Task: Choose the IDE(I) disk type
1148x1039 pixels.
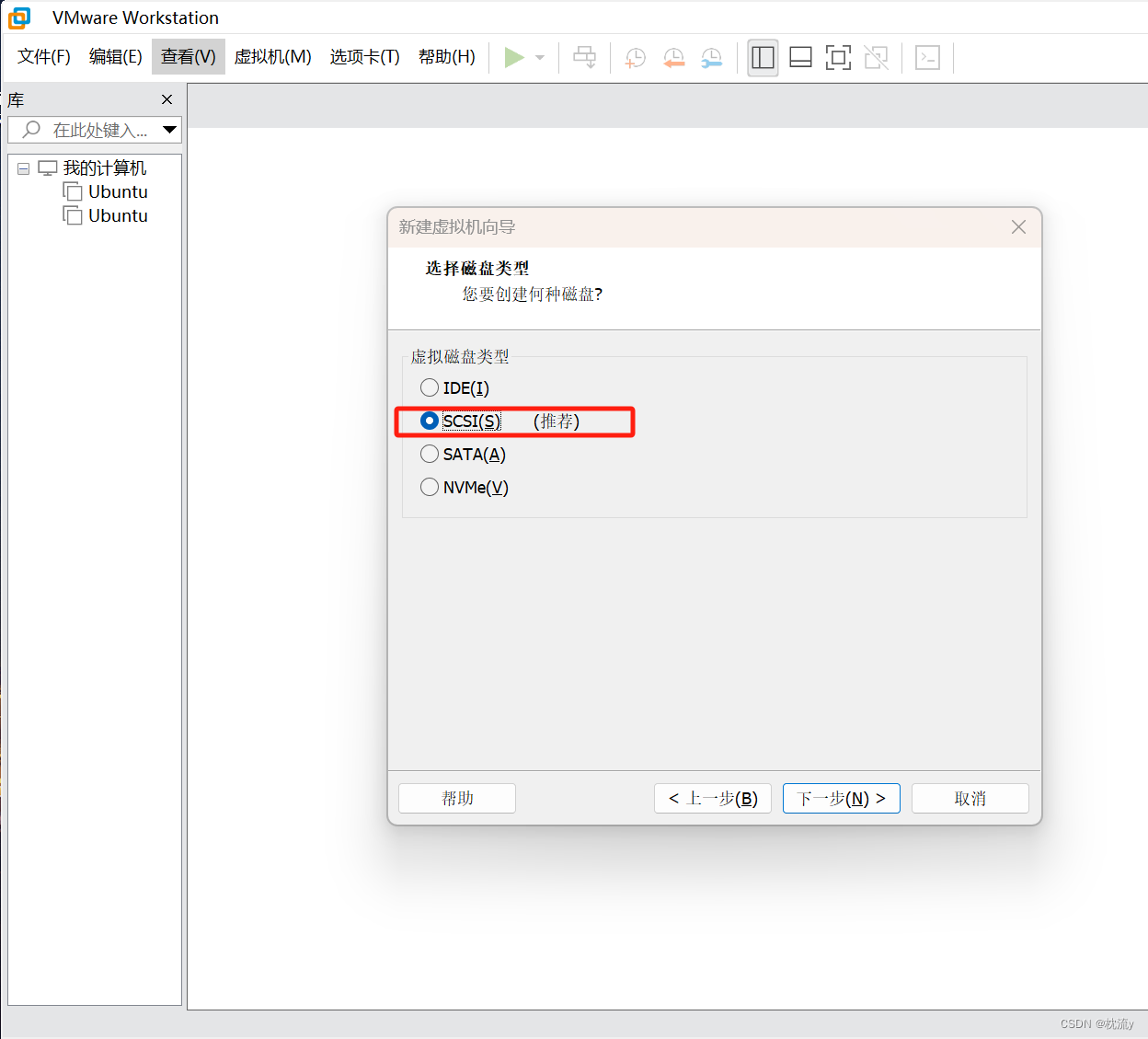Action: (x=455, y=387)
